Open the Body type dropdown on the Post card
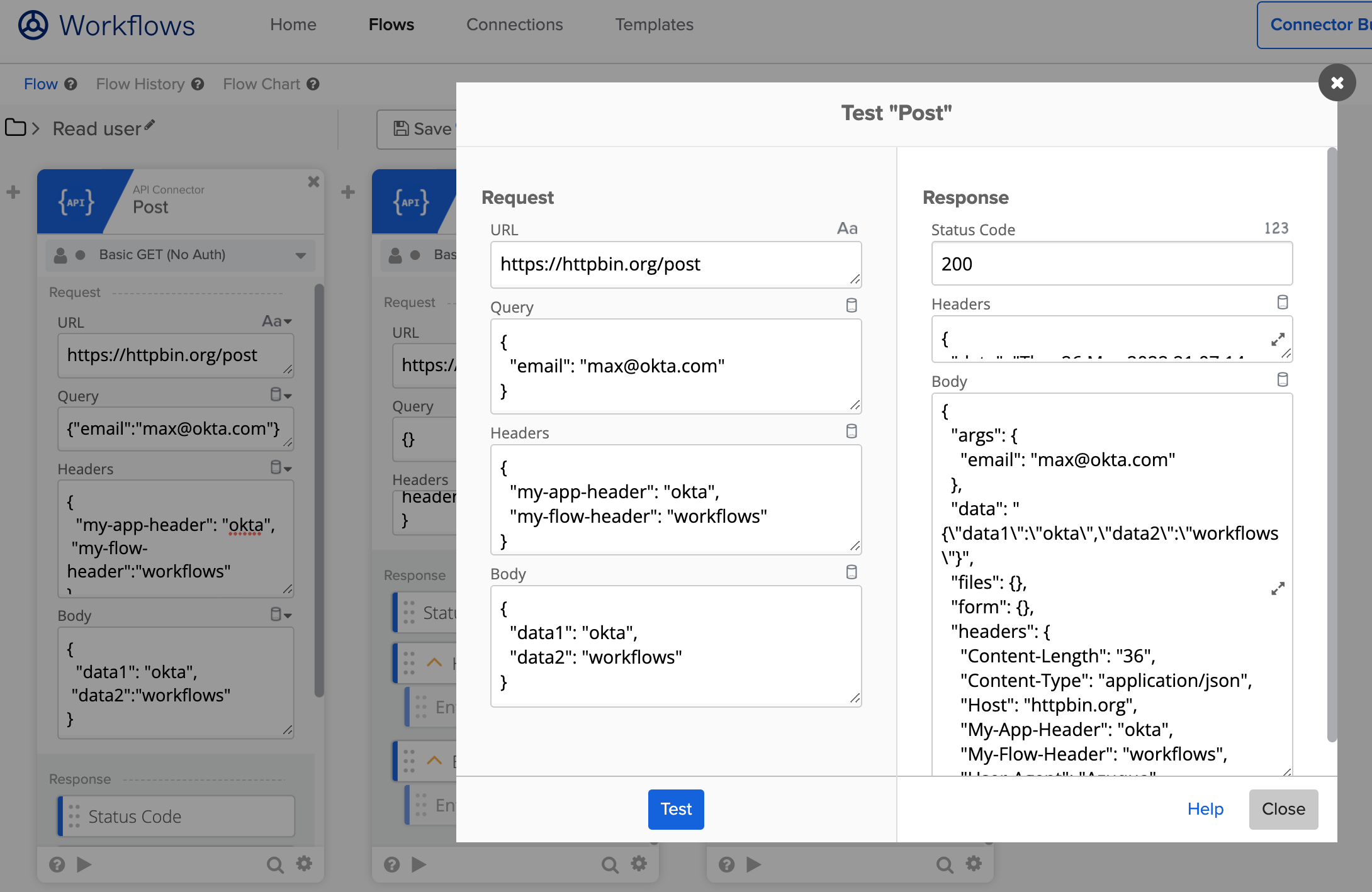Screen dimensions: 1372x892 click(281, 615)
